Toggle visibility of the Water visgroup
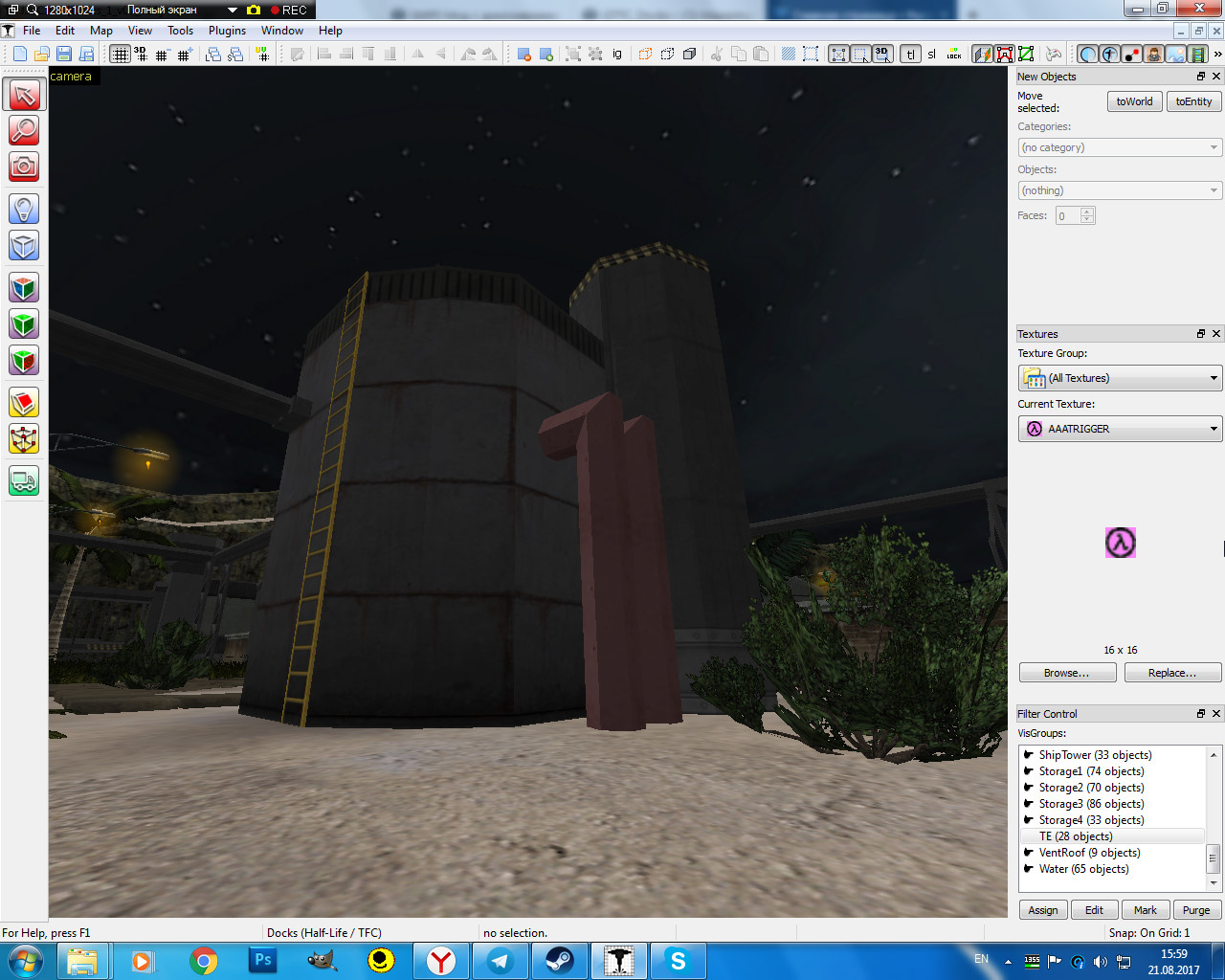 click(1029, 868)
